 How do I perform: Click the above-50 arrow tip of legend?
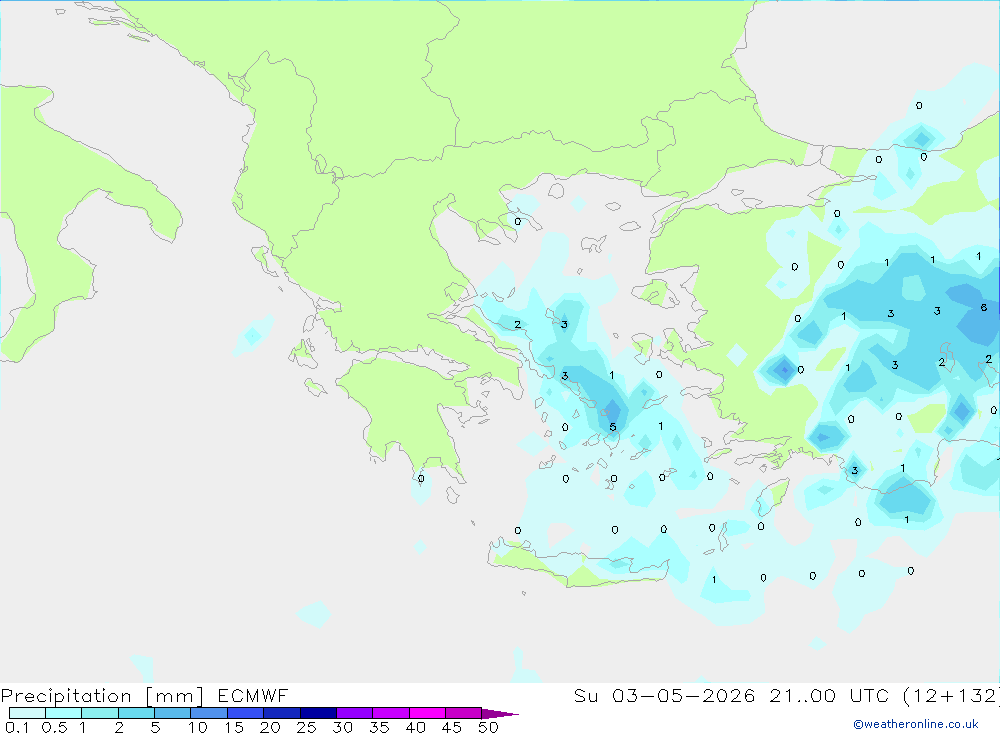pyautogui.click(x=500, y=713)
